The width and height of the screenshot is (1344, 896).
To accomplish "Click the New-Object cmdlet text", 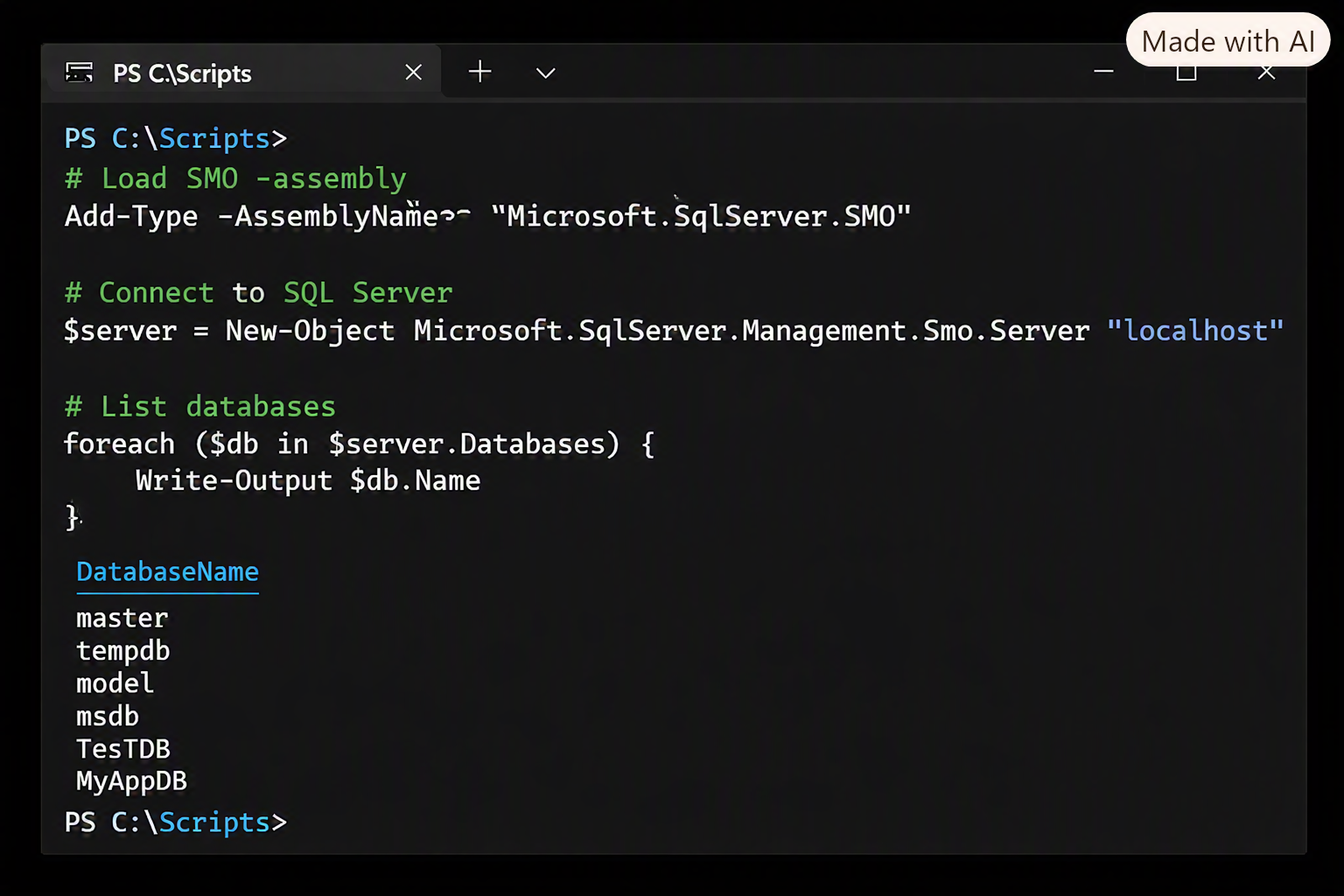I will point(310,331).
